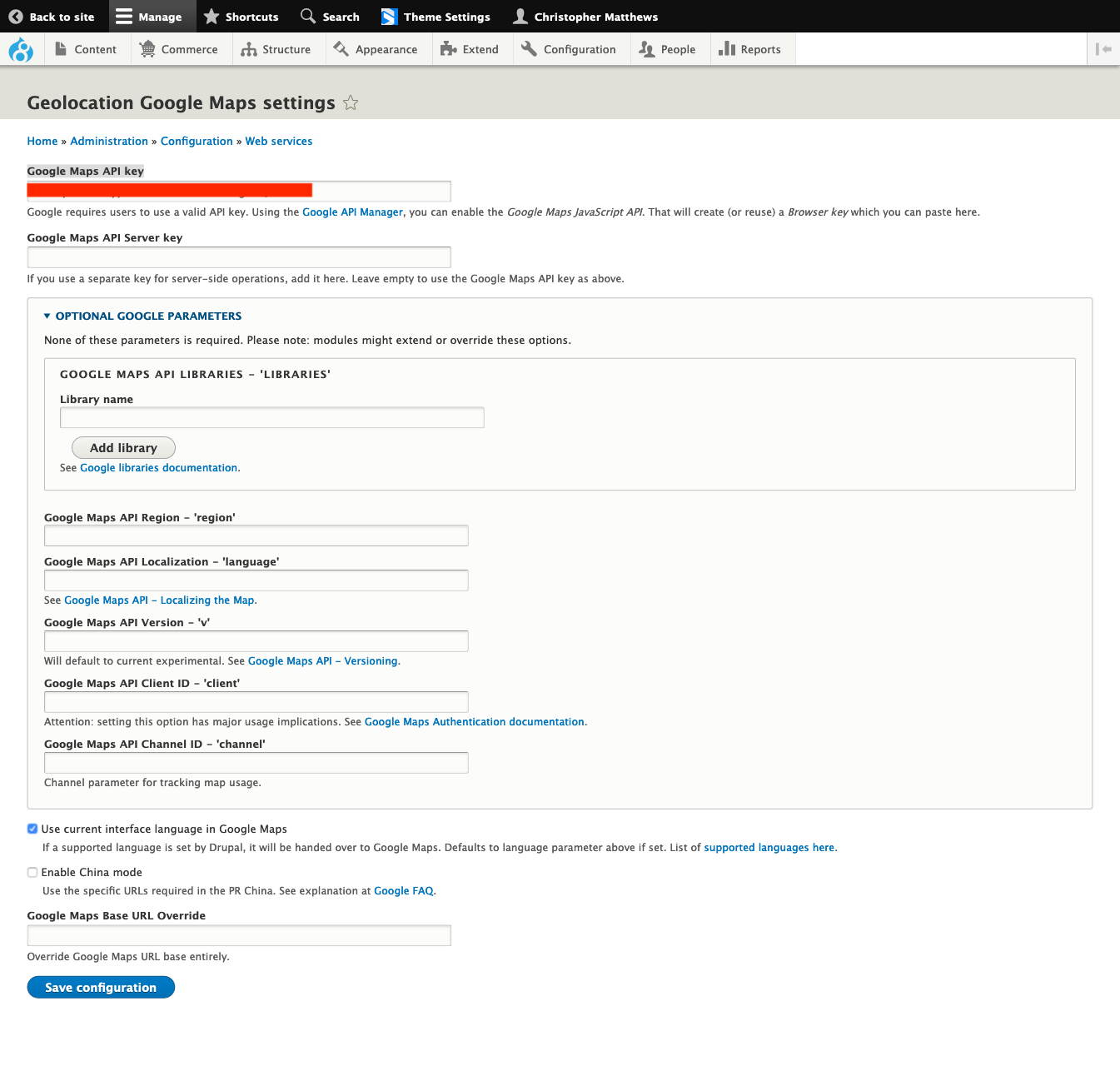Screen dimensions: 1120x1076
Task: Enable China mode
Action: pos(32,872)
